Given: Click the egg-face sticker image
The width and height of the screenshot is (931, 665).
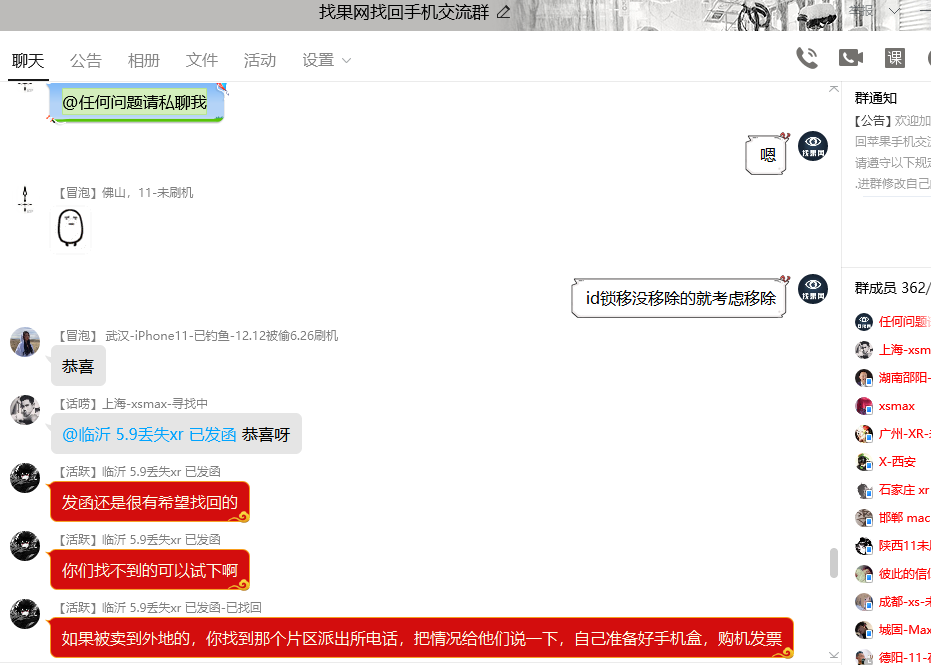Looking at the screenshot, I should tap(70, 229).
